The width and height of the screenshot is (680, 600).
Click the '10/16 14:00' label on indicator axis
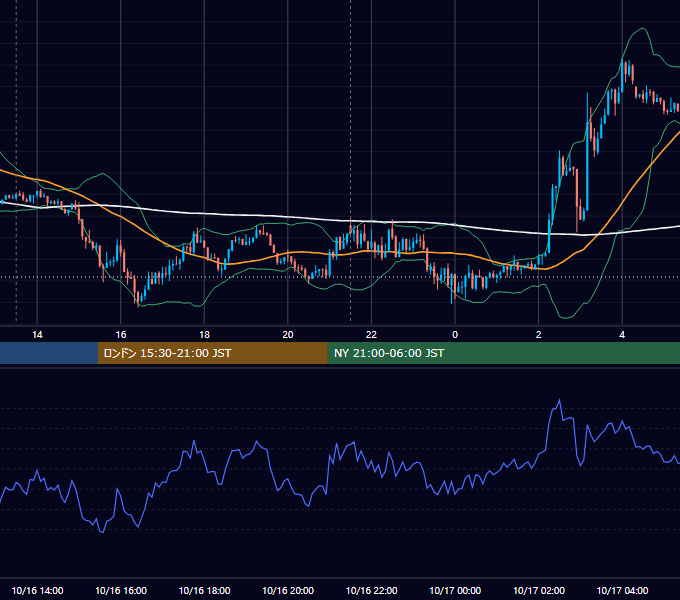click(37, 590)
